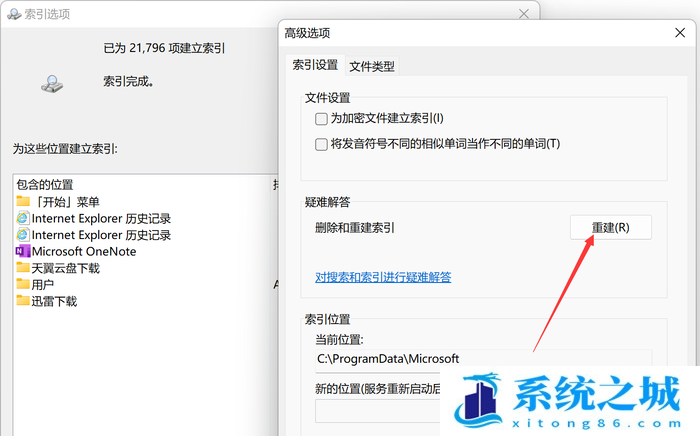The width and height of the screenshot is (700, 436).
Task: Click the 用户 folder icon
Action: coord(23,284)
